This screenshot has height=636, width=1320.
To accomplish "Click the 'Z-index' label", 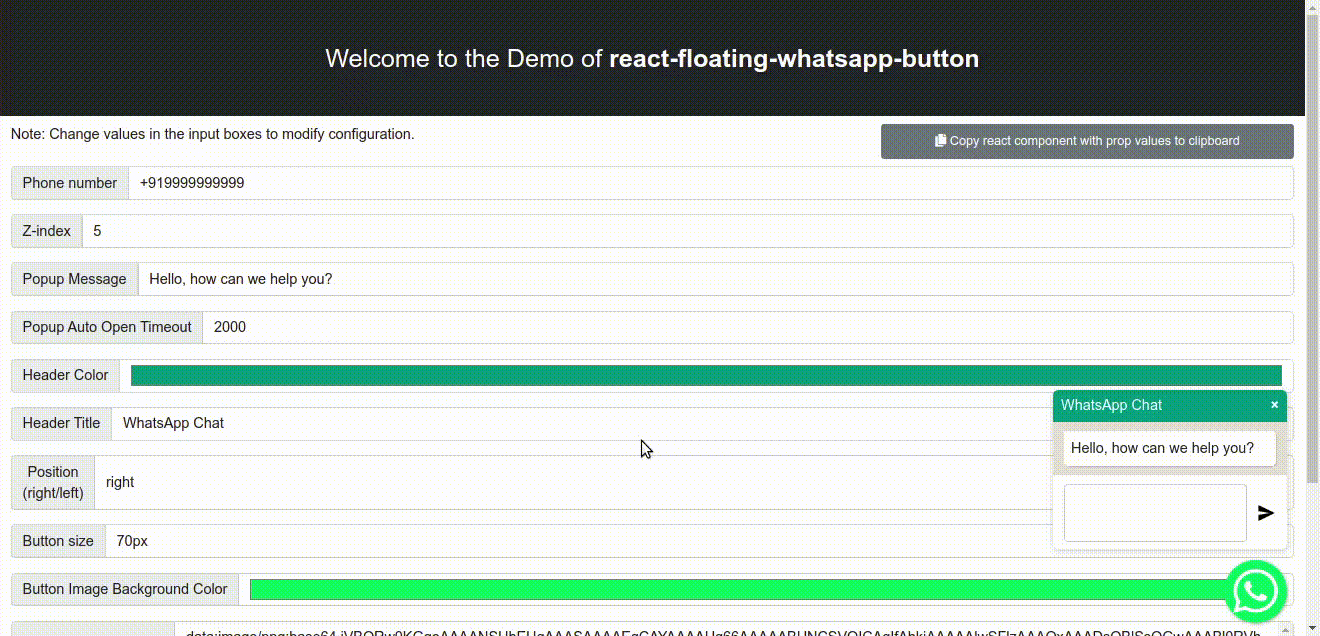I will coord(47,231).
